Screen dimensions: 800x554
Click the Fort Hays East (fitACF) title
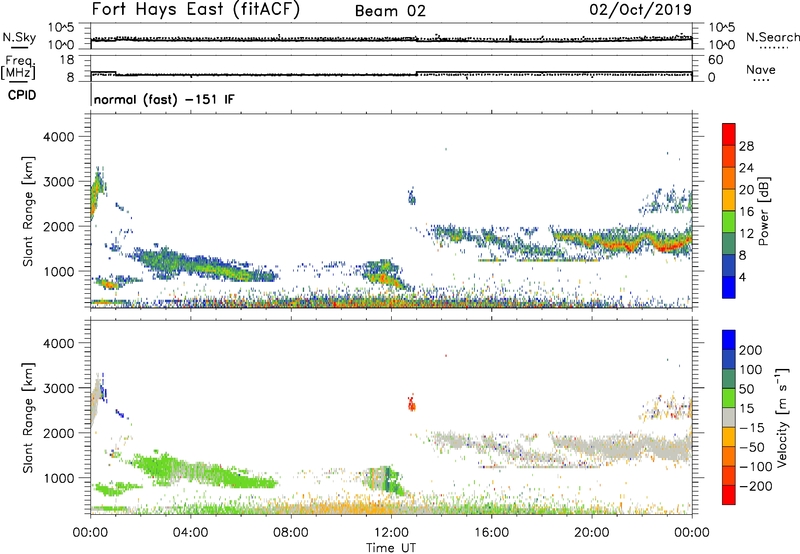195,10
